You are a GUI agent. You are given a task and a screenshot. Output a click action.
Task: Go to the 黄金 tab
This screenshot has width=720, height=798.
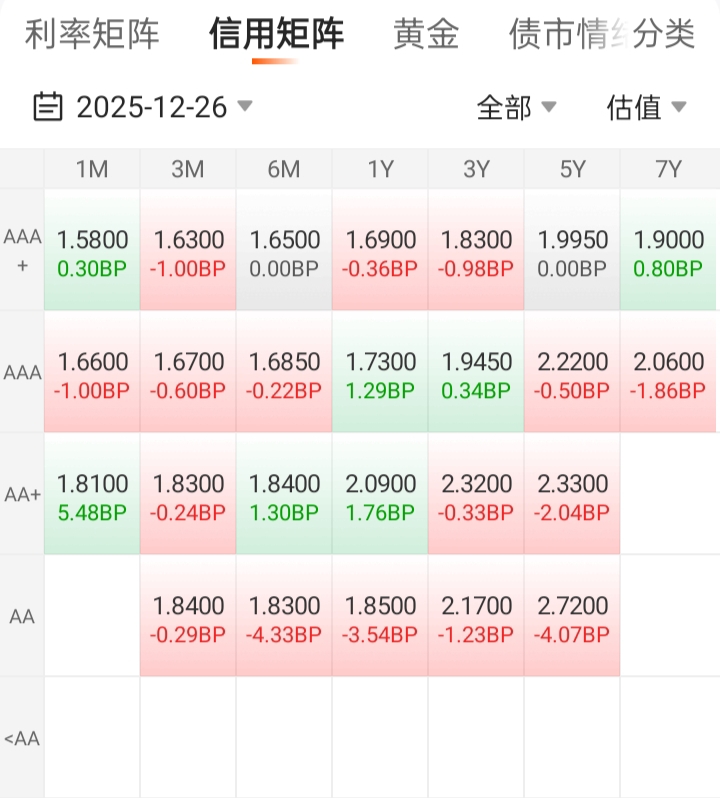coord(426,34)
